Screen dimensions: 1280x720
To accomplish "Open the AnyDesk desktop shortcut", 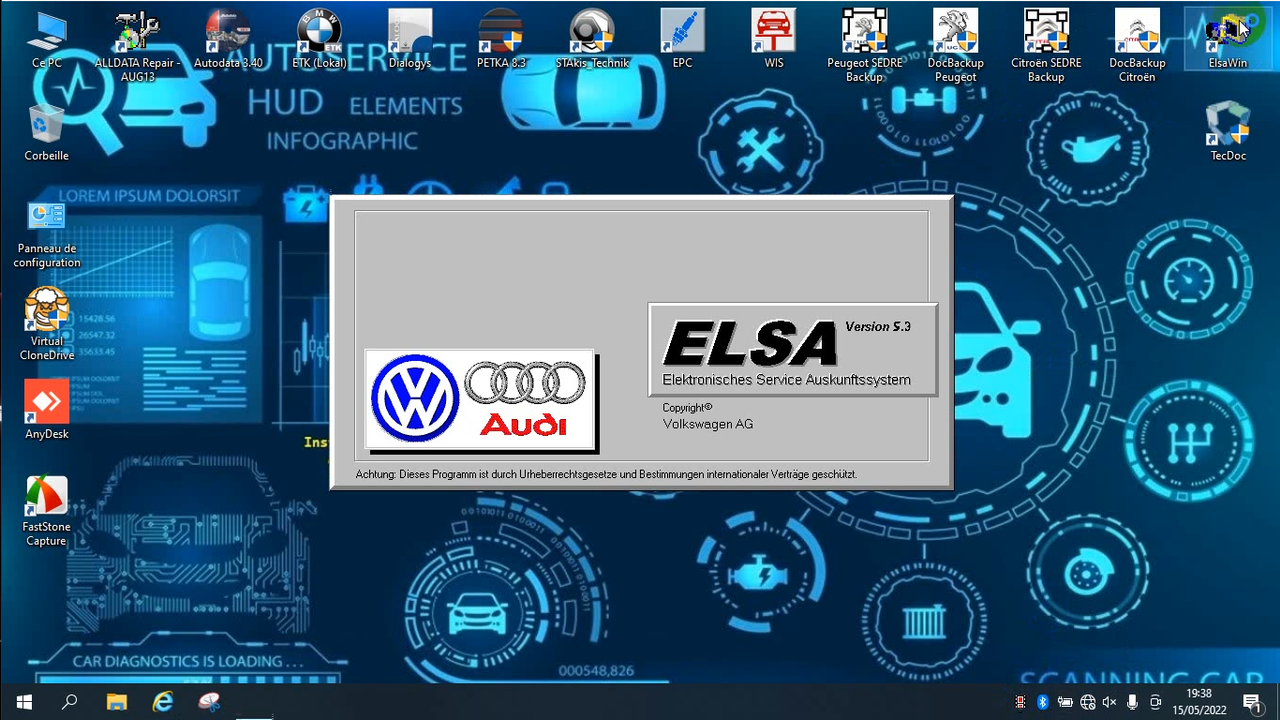I will coord(46,409).
